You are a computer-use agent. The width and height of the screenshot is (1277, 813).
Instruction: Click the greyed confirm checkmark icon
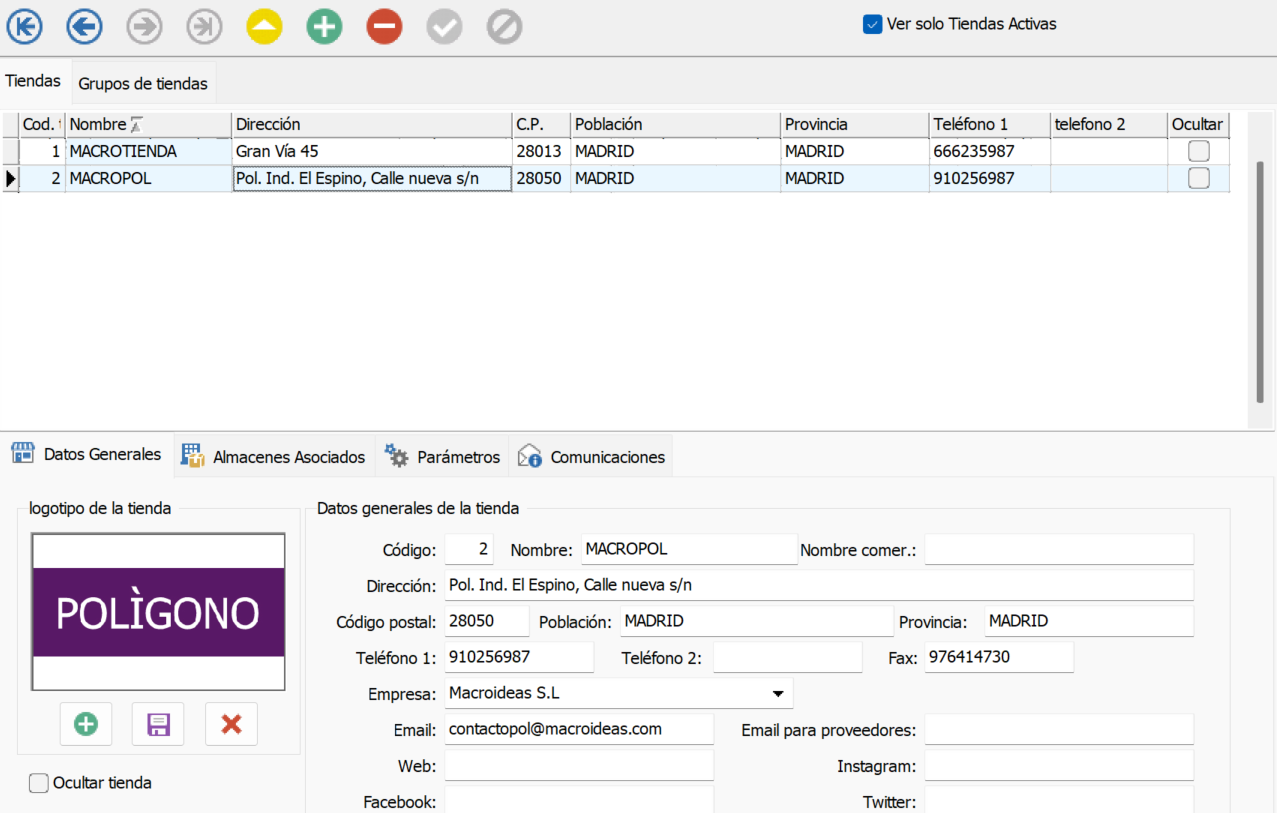coord(444,27)
